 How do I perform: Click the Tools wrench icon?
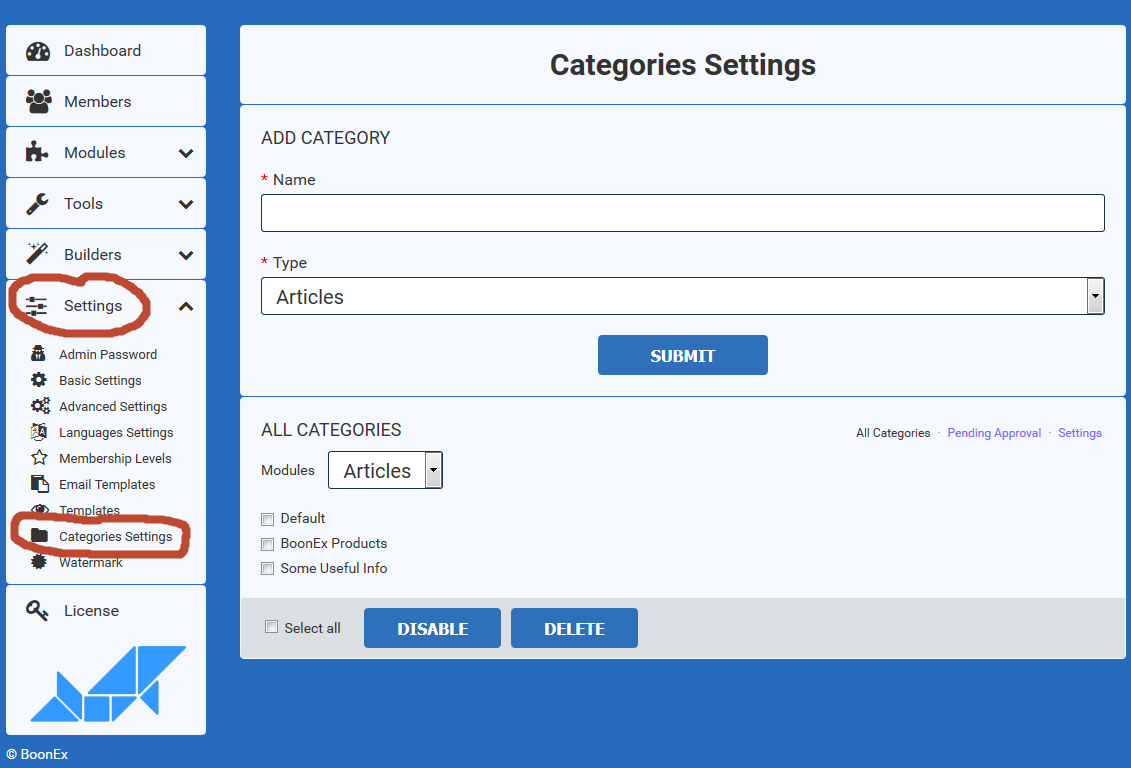(x=38, y=204)
